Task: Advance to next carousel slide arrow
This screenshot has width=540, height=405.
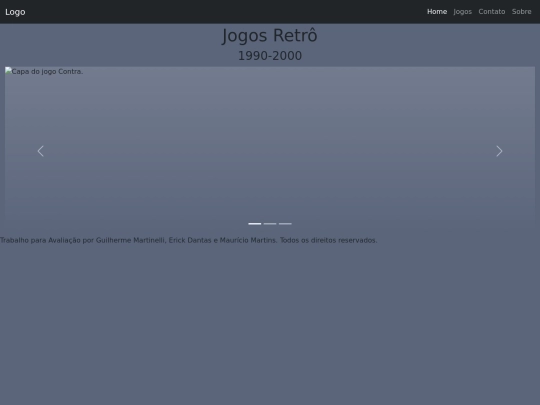Action: point(499,151)
